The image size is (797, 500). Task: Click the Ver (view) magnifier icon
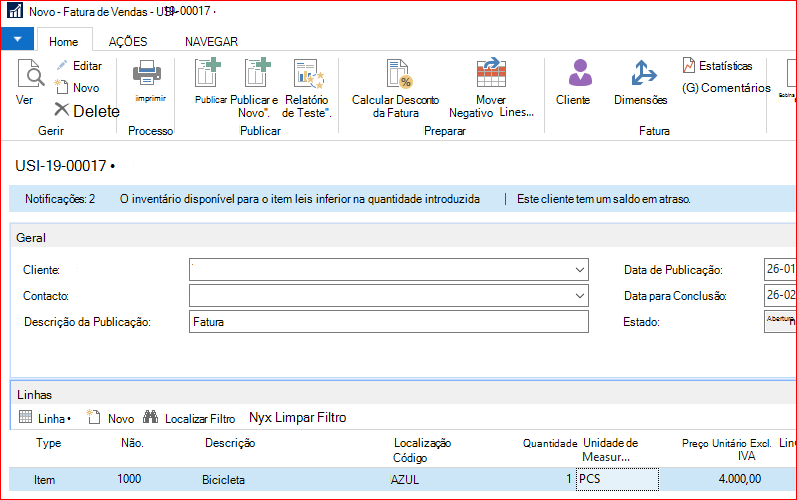point(30,74)
